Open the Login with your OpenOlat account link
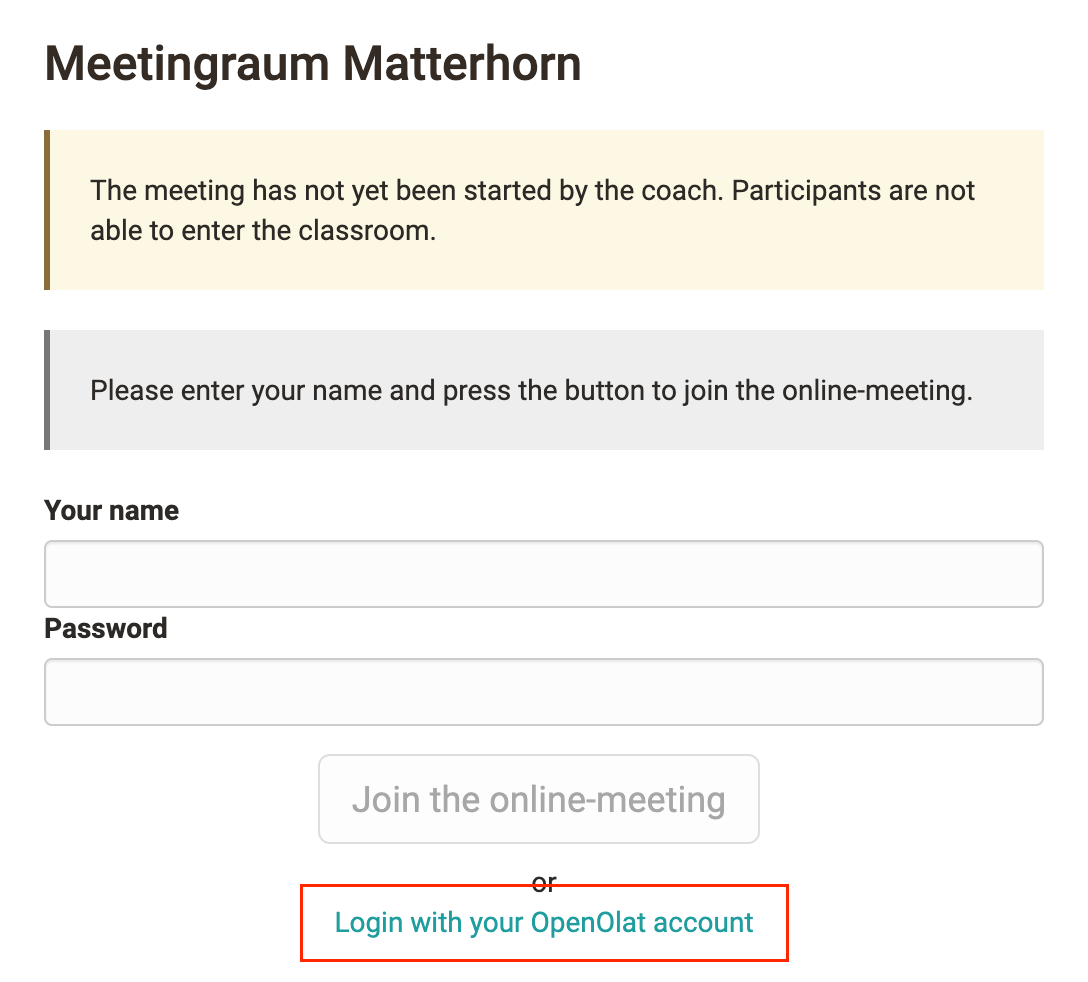The height and width of the screenshot is (982, 1088). tap(544, 922)
